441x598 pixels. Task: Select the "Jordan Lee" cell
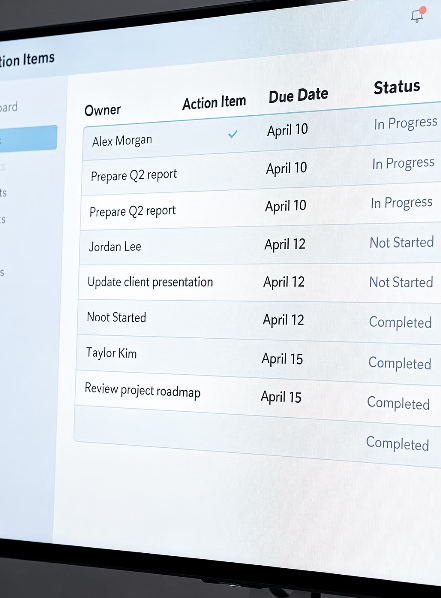(x=115, y=246)
